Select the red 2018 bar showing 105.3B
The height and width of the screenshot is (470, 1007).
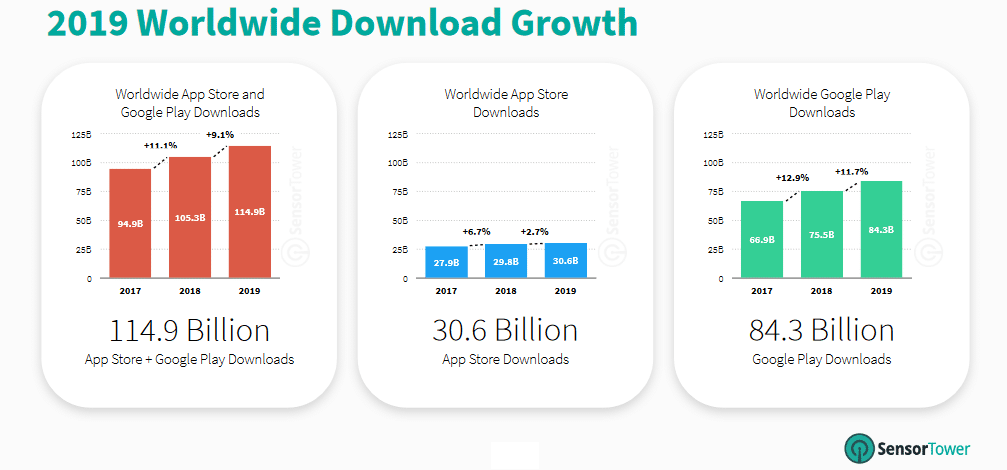[189, 217]
